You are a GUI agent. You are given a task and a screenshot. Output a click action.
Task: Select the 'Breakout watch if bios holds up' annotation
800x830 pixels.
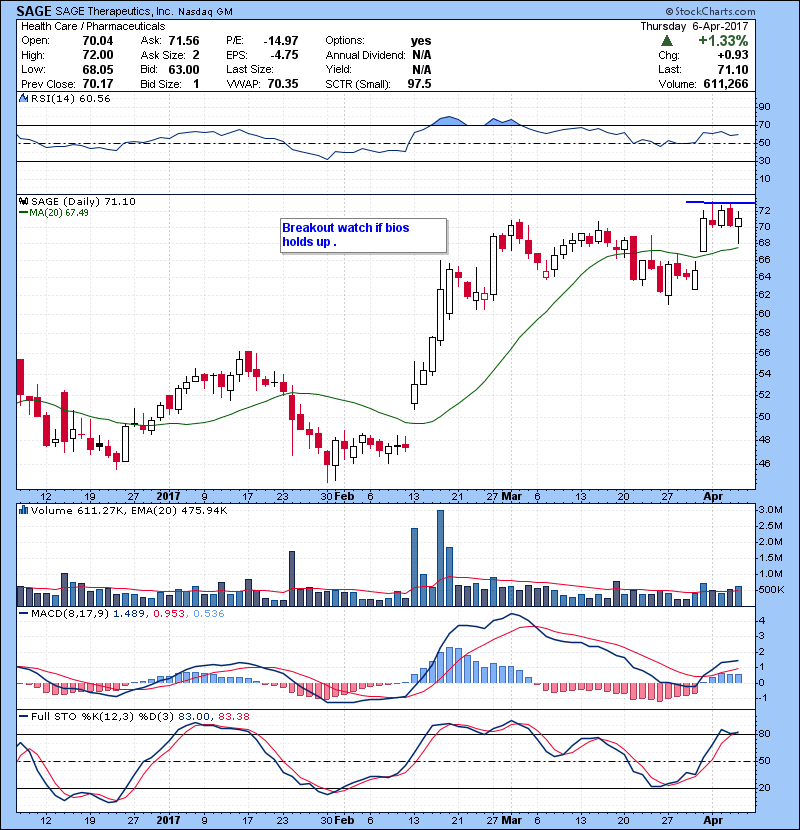tap(363, 236)
